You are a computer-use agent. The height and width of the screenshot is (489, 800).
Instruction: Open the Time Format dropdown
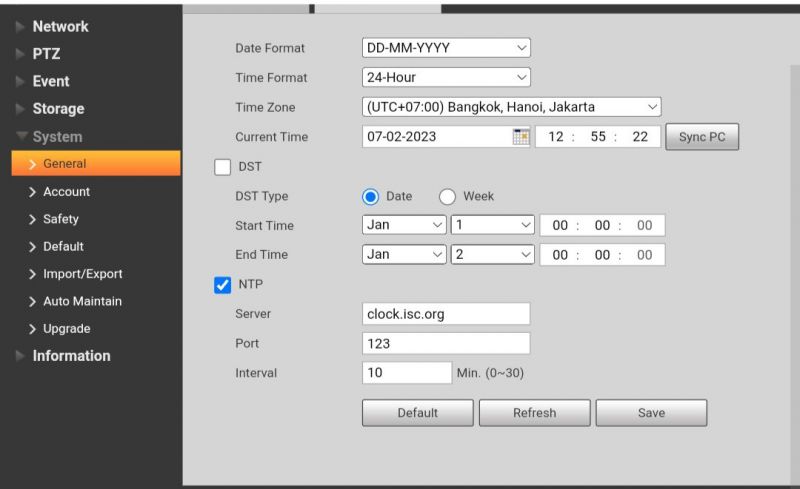click(445, 76)
